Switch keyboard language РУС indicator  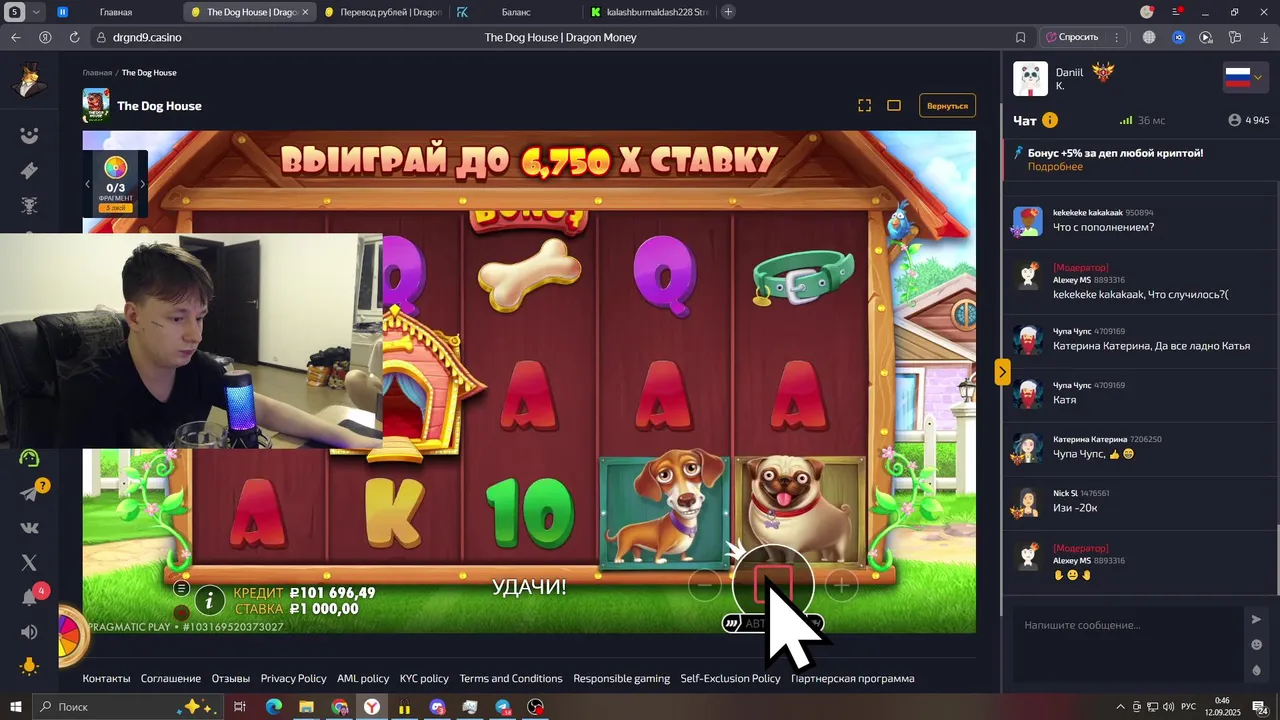point(1188,707)
